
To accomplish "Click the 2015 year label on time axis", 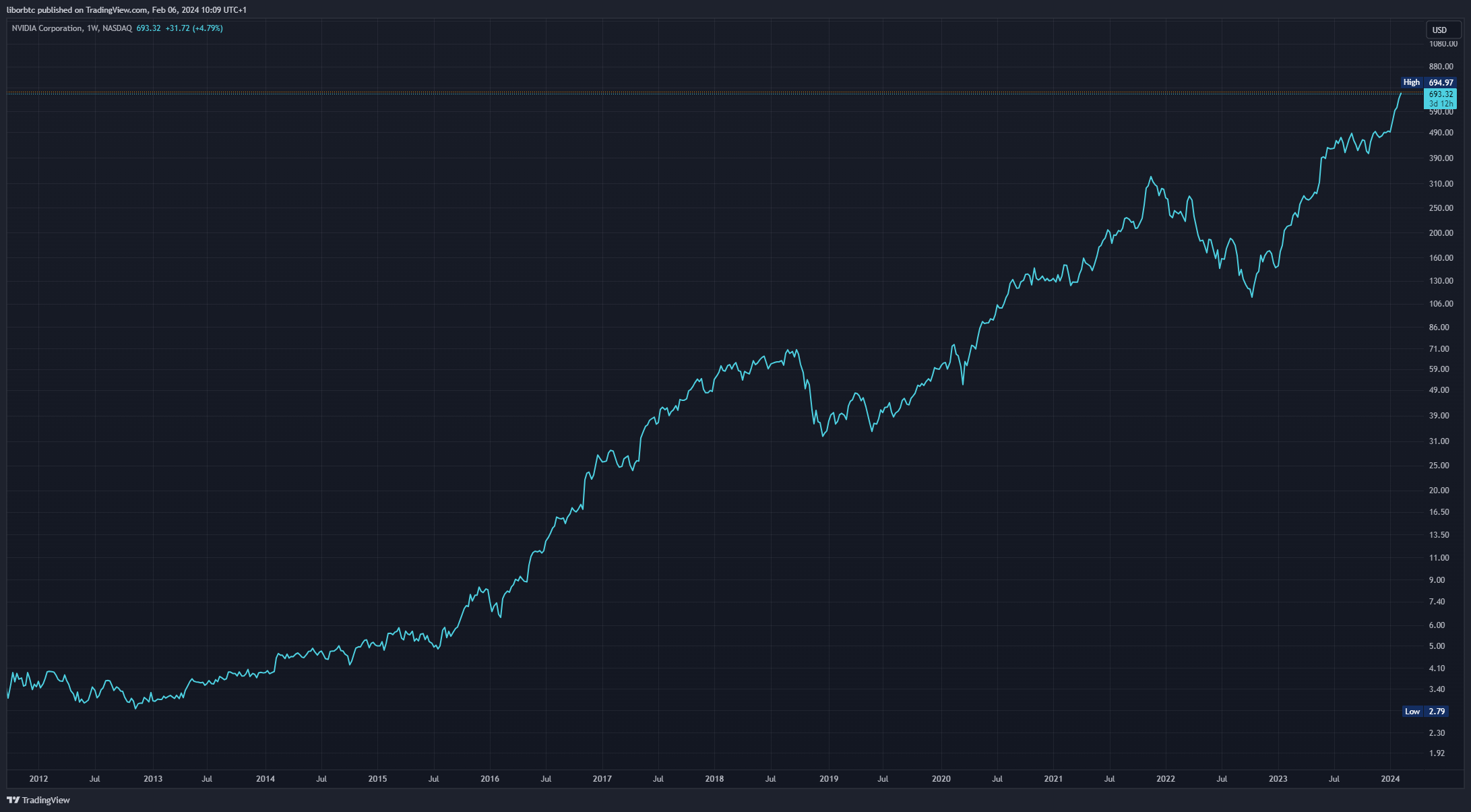I will pos(378,779).
